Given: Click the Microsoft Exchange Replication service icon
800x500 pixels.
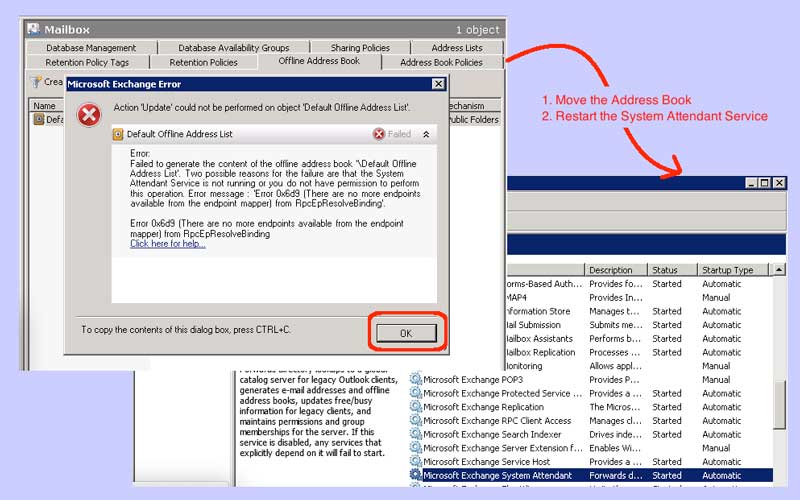Looking at the screenshot, I should [416, 407].
